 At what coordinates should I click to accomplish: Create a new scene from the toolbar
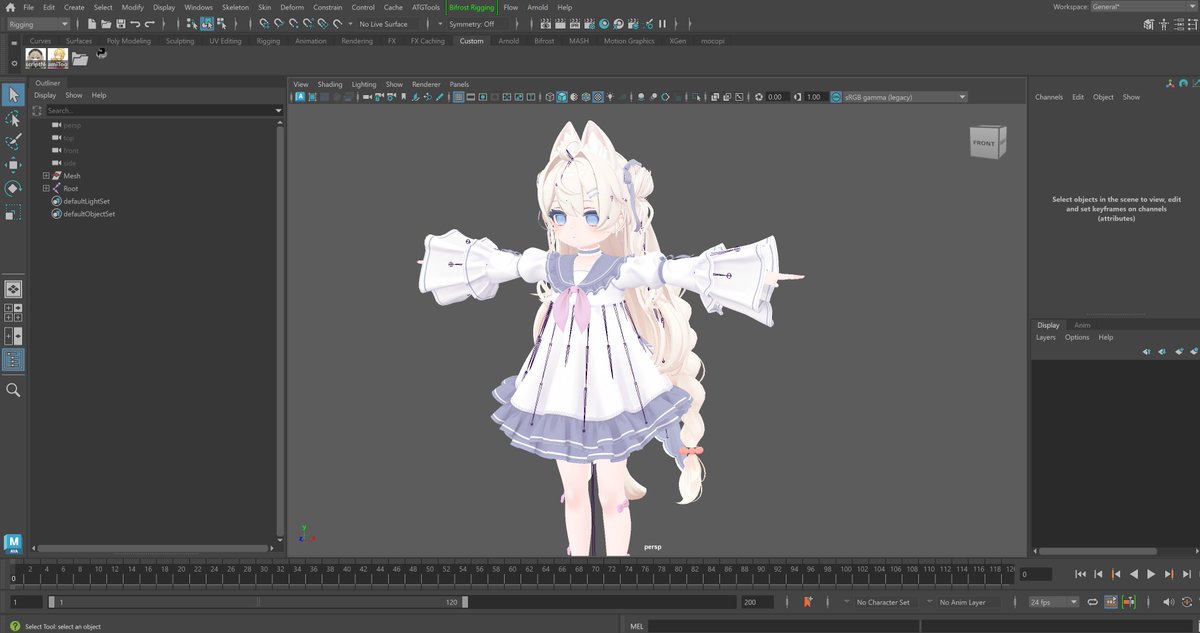click(x=92, y=24)
